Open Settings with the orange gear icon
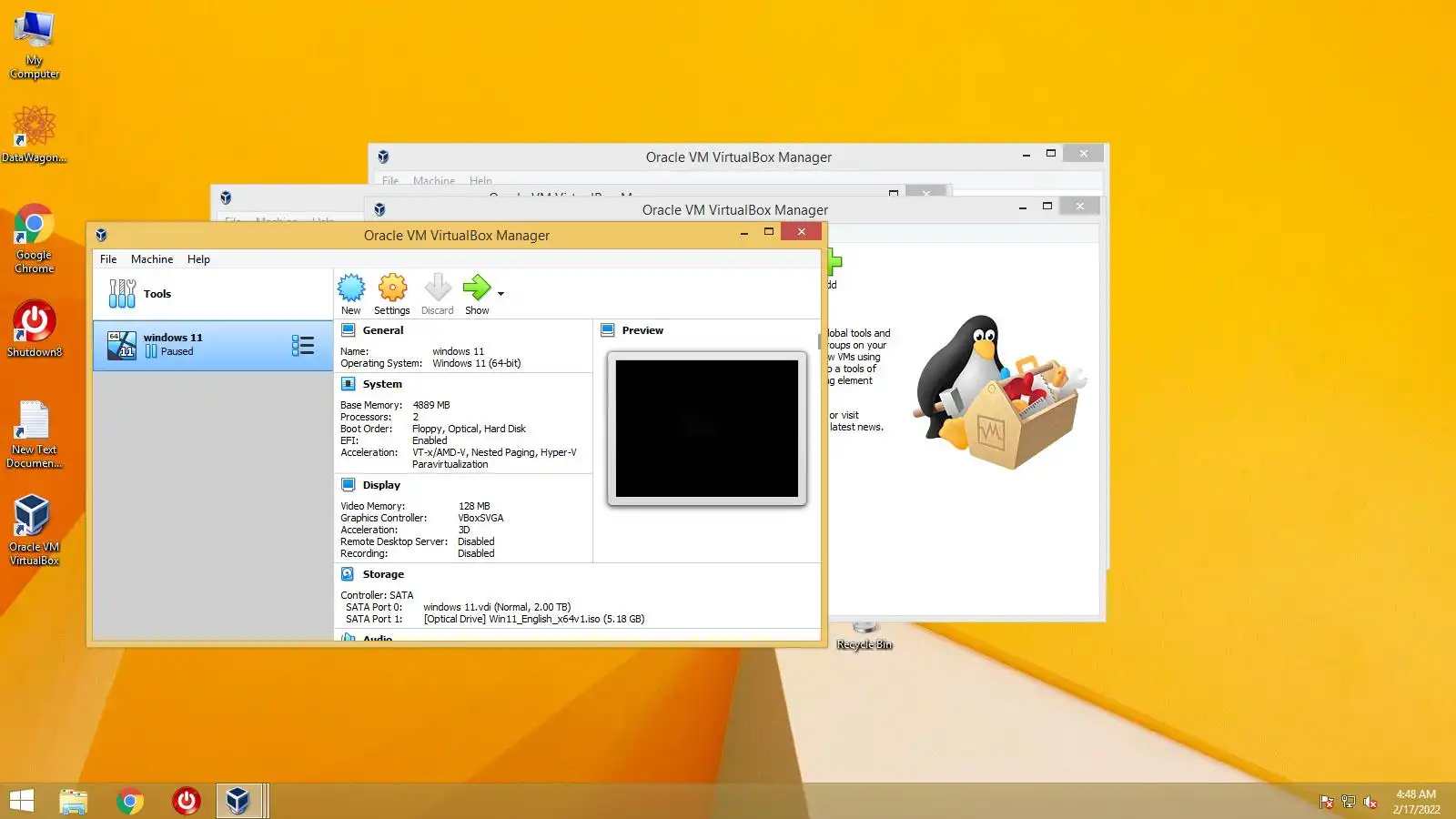 coord(392,294)
